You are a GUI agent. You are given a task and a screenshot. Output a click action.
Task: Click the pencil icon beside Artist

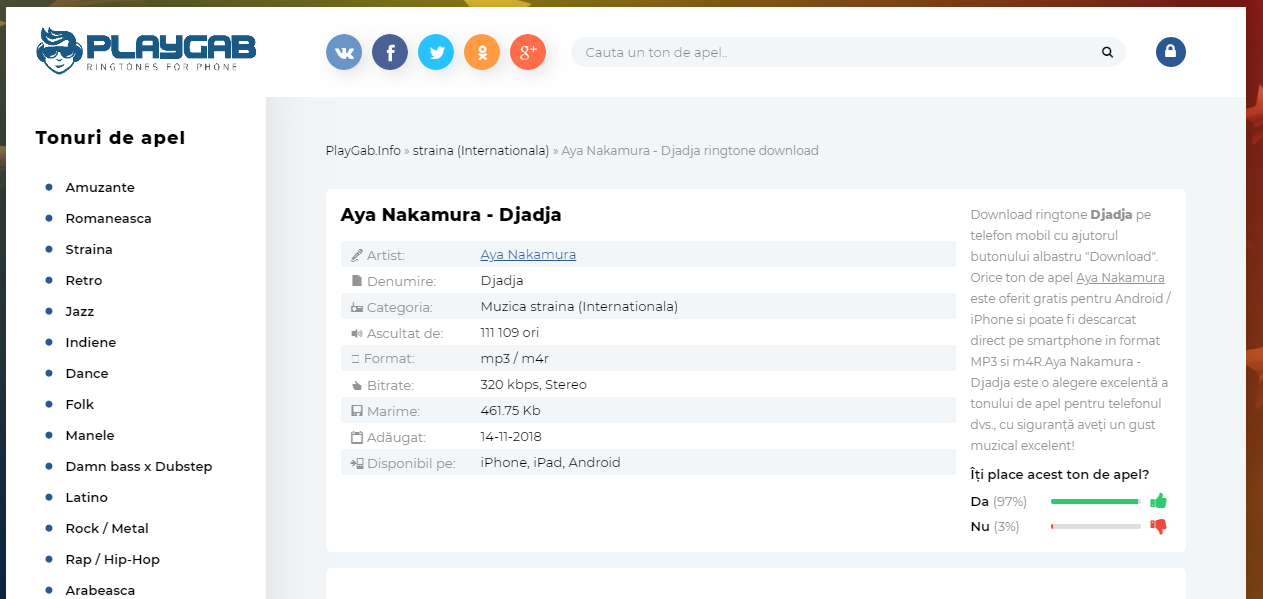point(357,255)
